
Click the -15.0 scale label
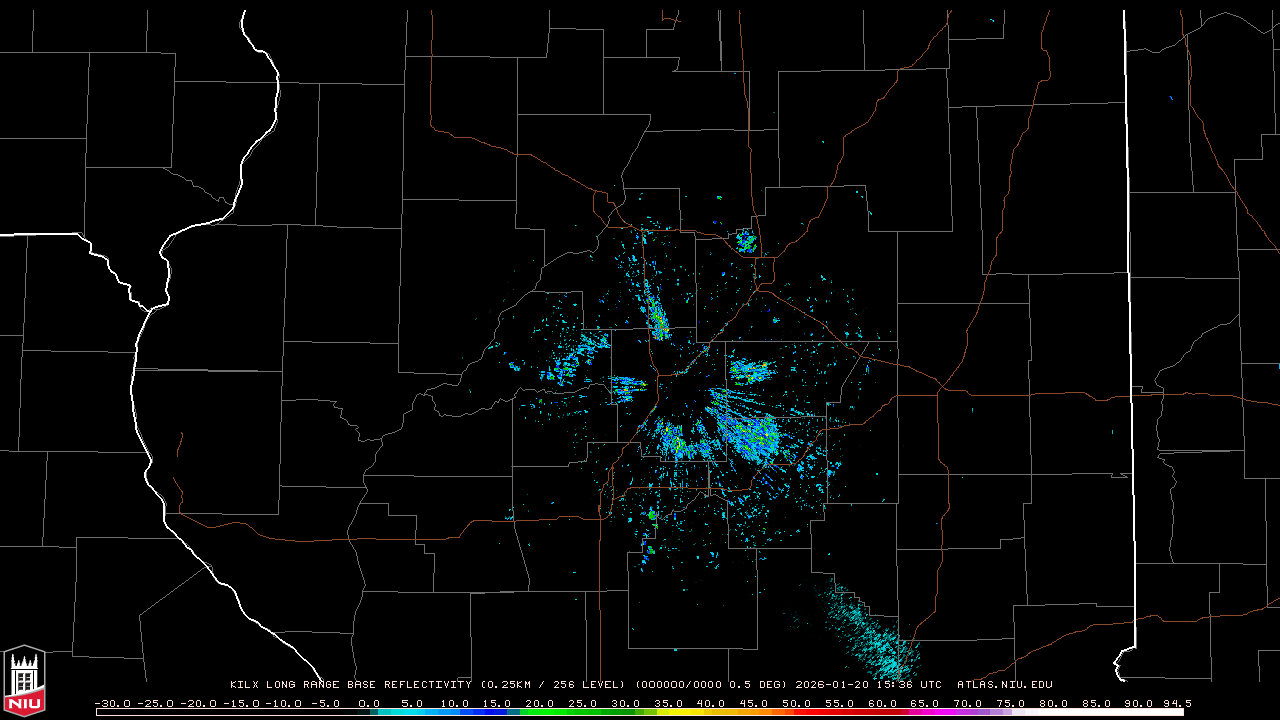coord(241,703)
